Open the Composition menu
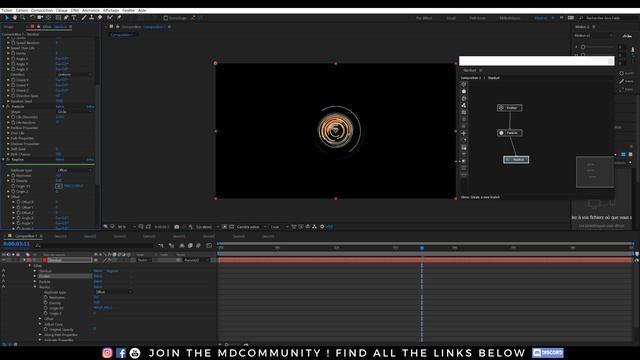The height and width of the screenshot is (360, 640). point(42,10)
